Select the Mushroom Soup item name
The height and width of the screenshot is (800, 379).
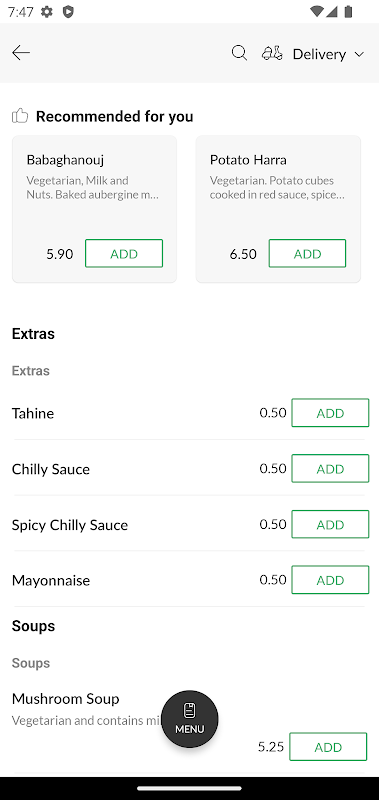tap(65, 698)
